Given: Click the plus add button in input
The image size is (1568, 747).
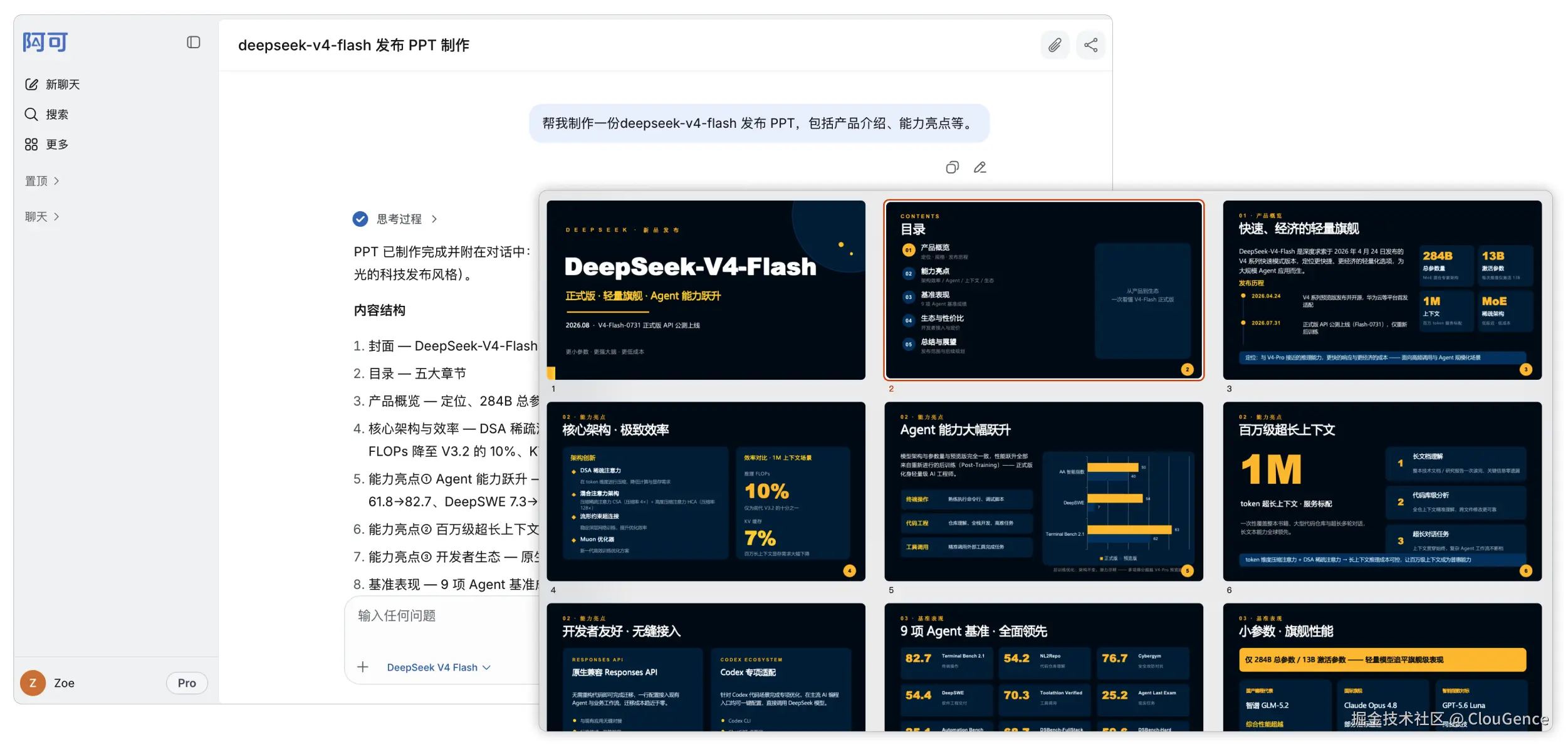Looking at the screenshot, I should (x=363, y=667).
